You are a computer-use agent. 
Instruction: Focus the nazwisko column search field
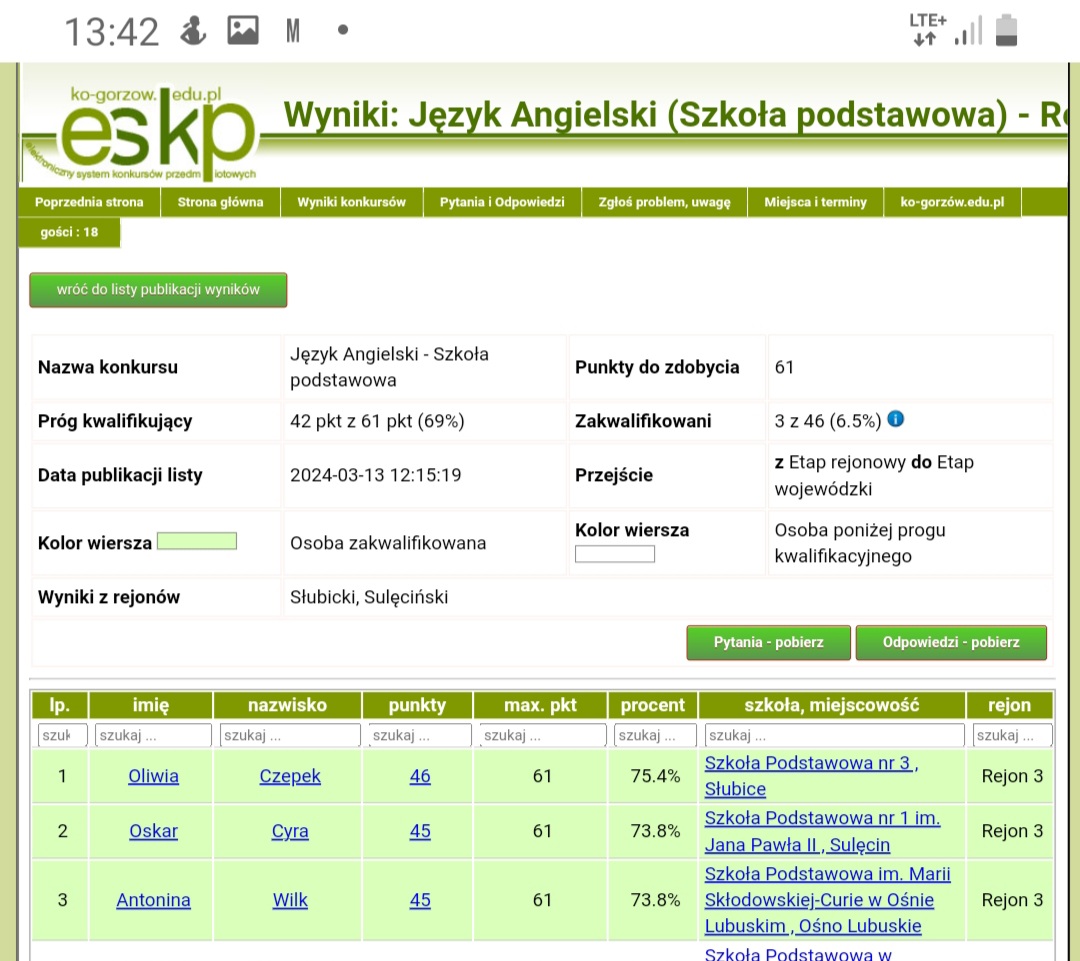(x=289, y=736)
